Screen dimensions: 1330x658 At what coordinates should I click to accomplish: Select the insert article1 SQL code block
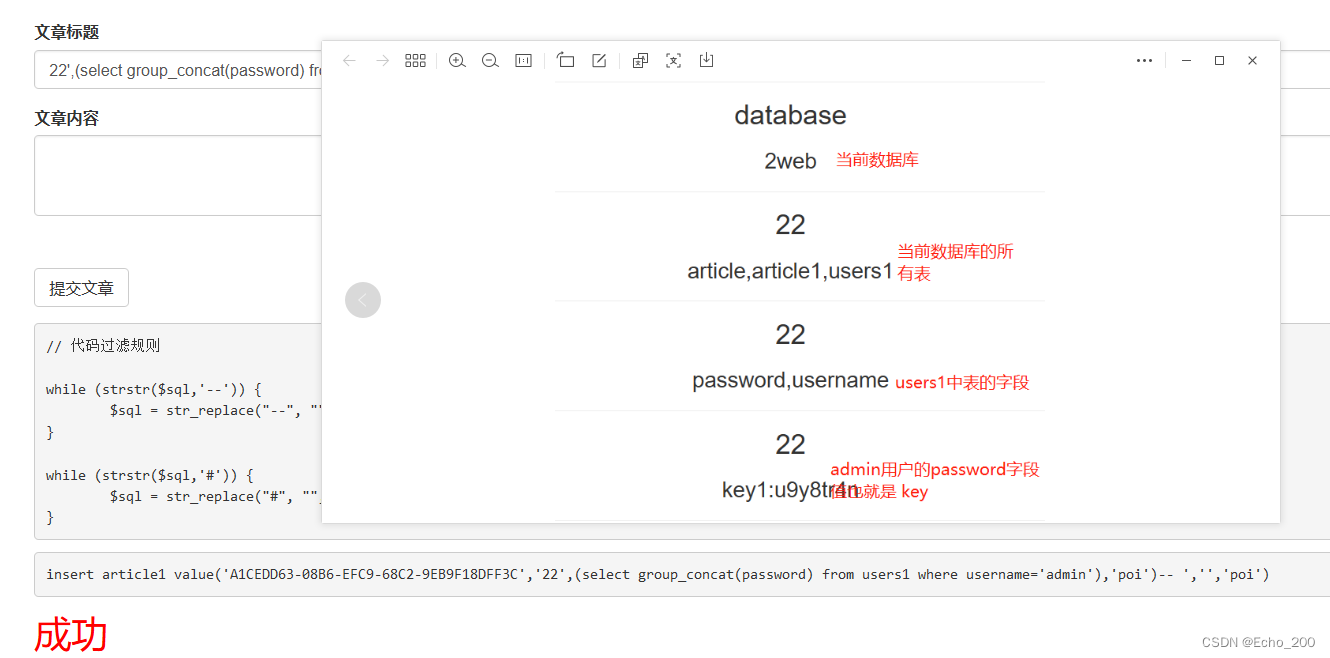(660, 574)
